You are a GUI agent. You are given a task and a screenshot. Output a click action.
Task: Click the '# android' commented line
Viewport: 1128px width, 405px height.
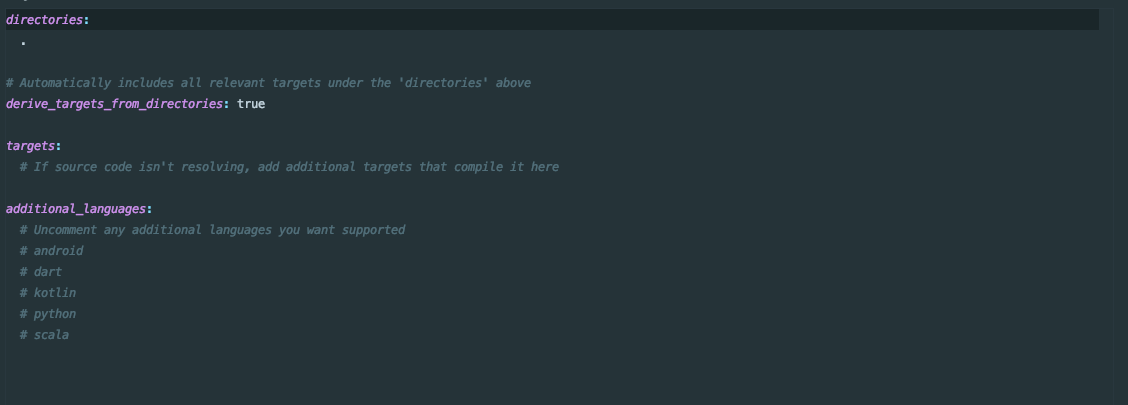(52, 250)
